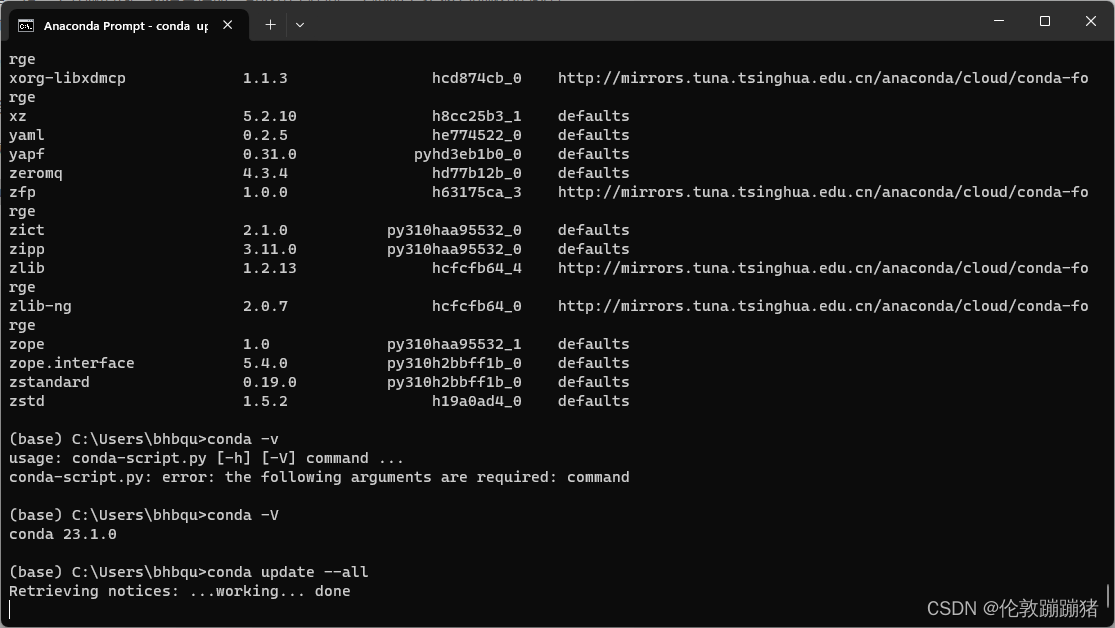Viewport: 1115px width, 628px height.
Task: Click the mirror URL next to xorg-libxdmcp
Action: click(x=830, y=77)
